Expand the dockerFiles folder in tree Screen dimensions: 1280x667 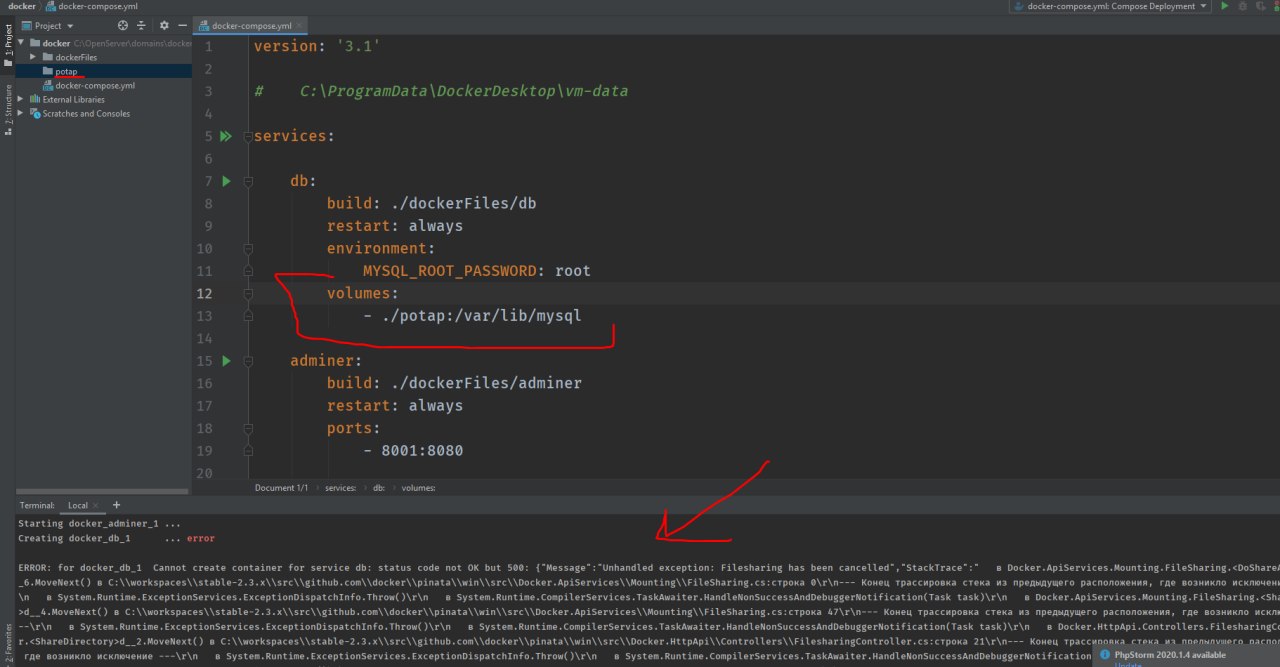(33, 57)
